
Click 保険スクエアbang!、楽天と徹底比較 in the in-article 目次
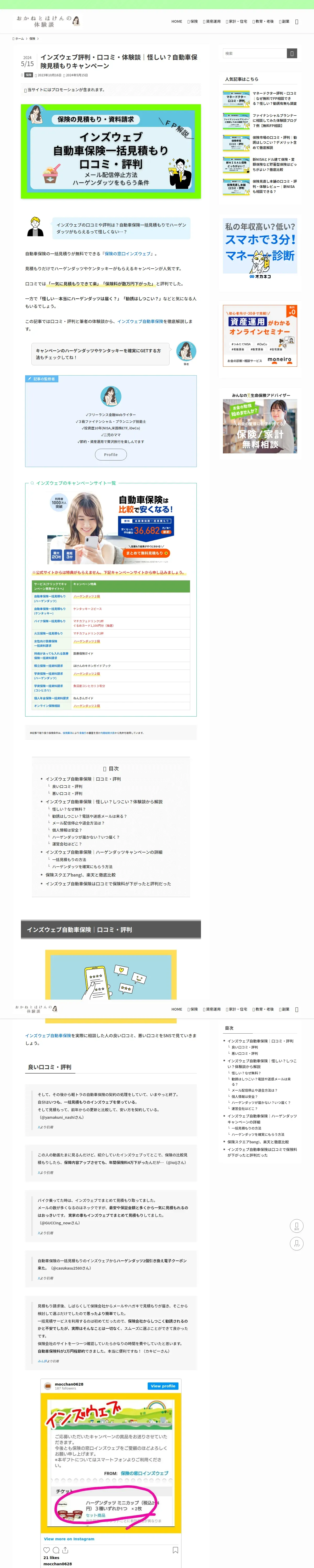pos(81,875)
